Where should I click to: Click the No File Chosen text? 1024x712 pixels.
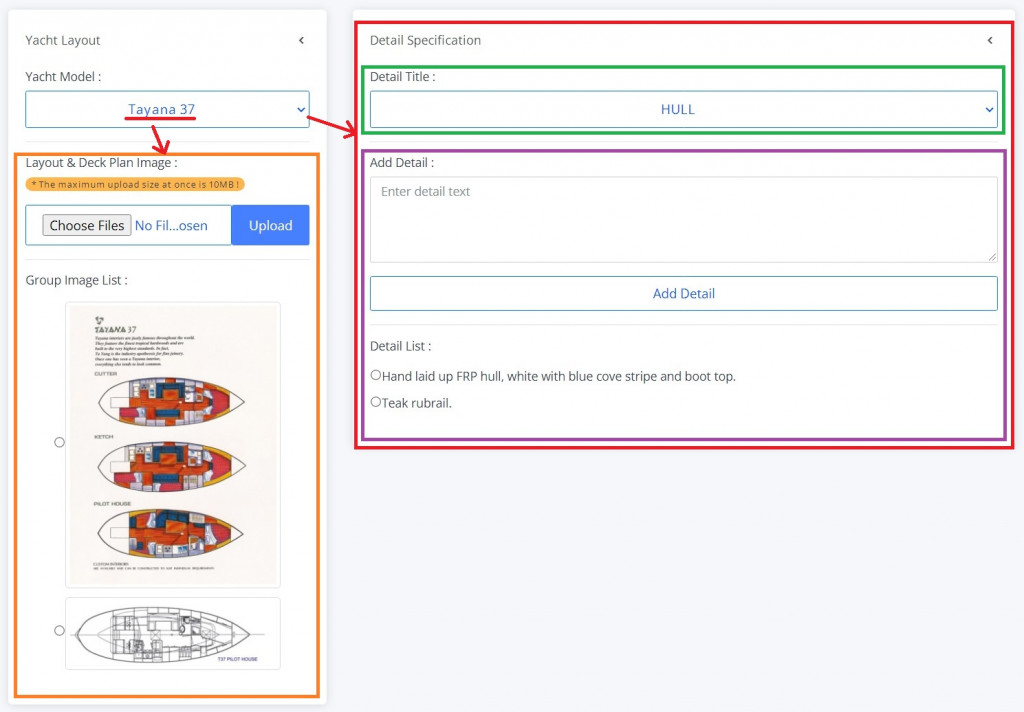click(x=171, y=225)
